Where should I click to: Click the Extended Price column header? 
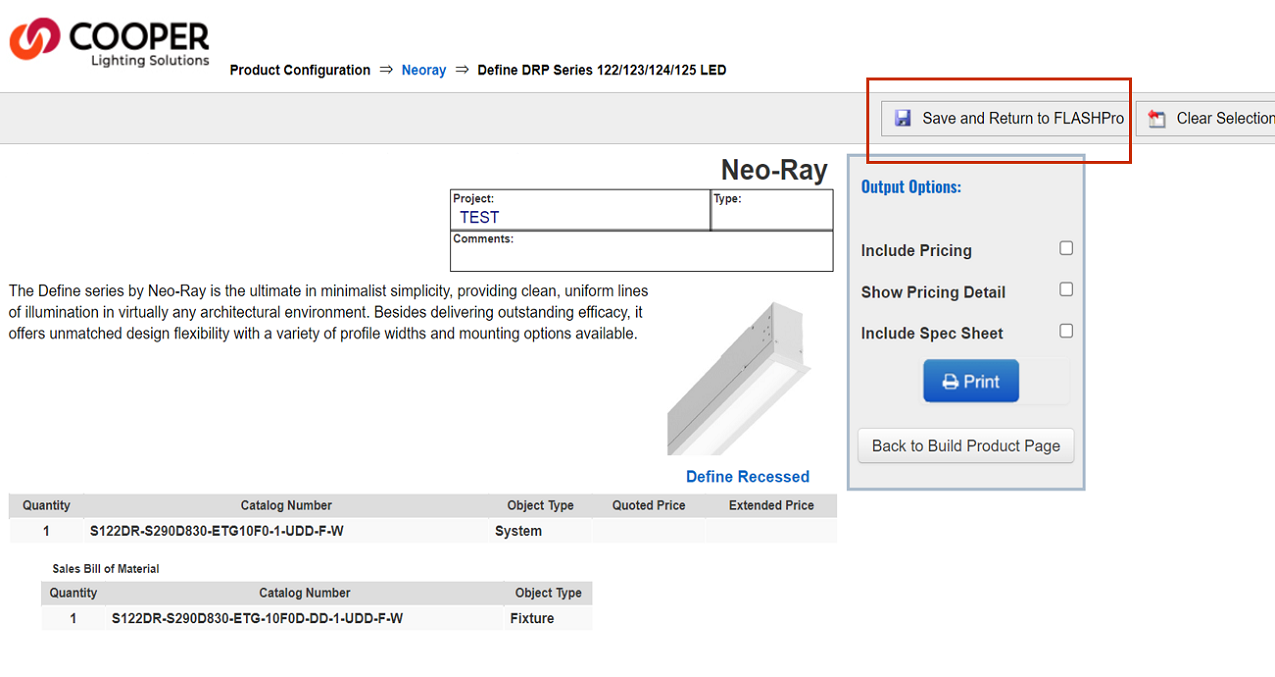[771, 505]
